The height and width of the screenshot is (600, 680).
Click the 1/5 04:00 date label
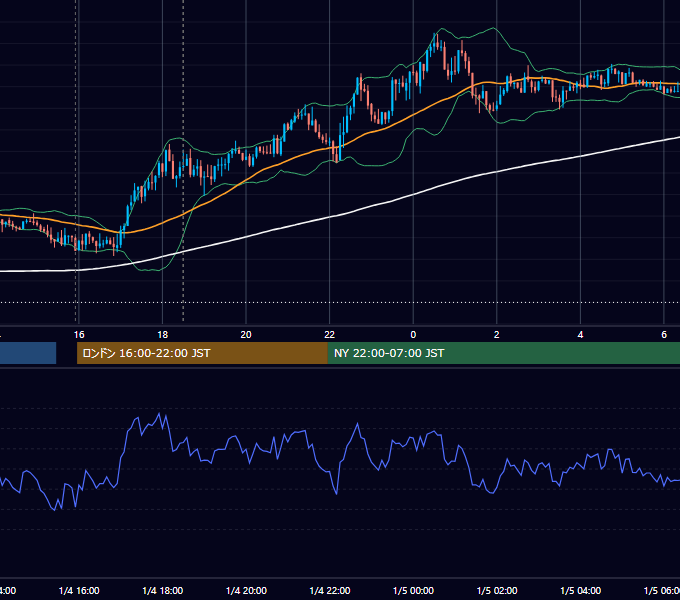click(x=581, y=590)
